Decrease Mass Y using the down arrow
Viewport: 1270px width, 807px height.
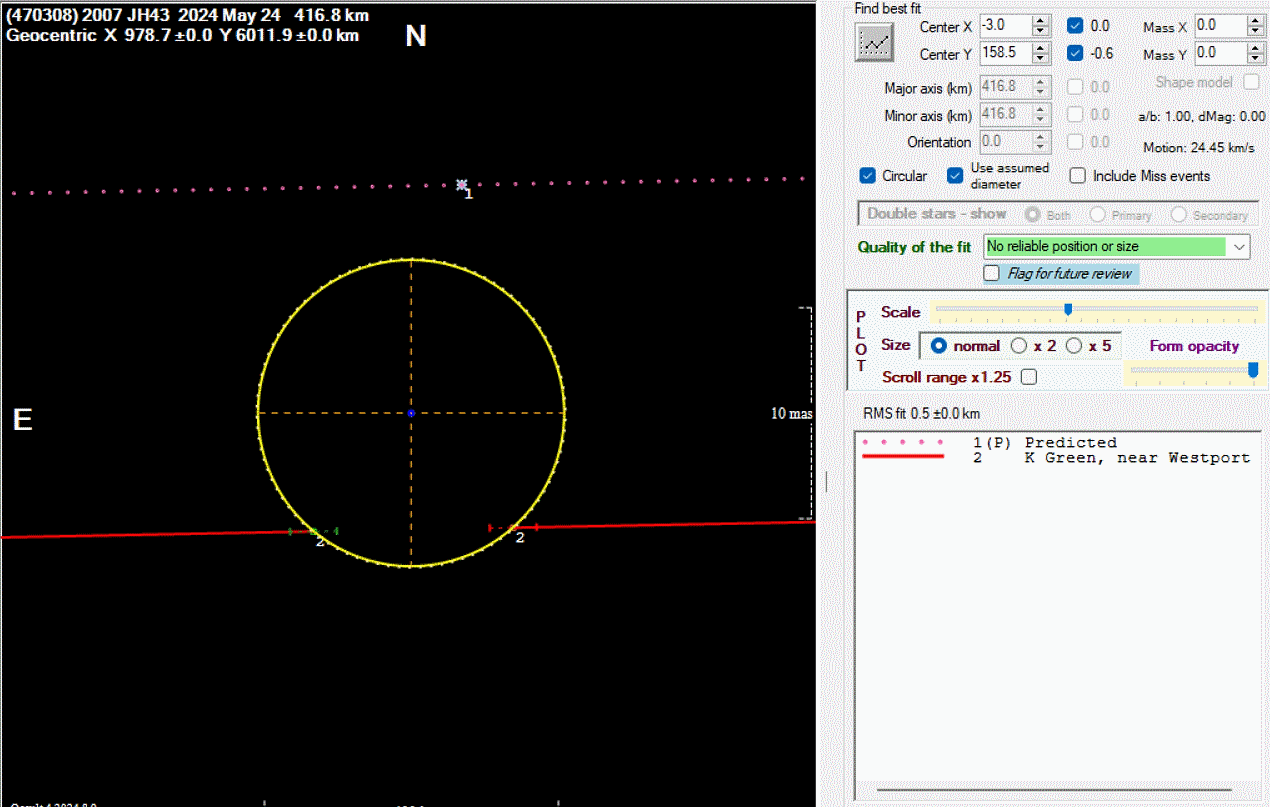1256,58
